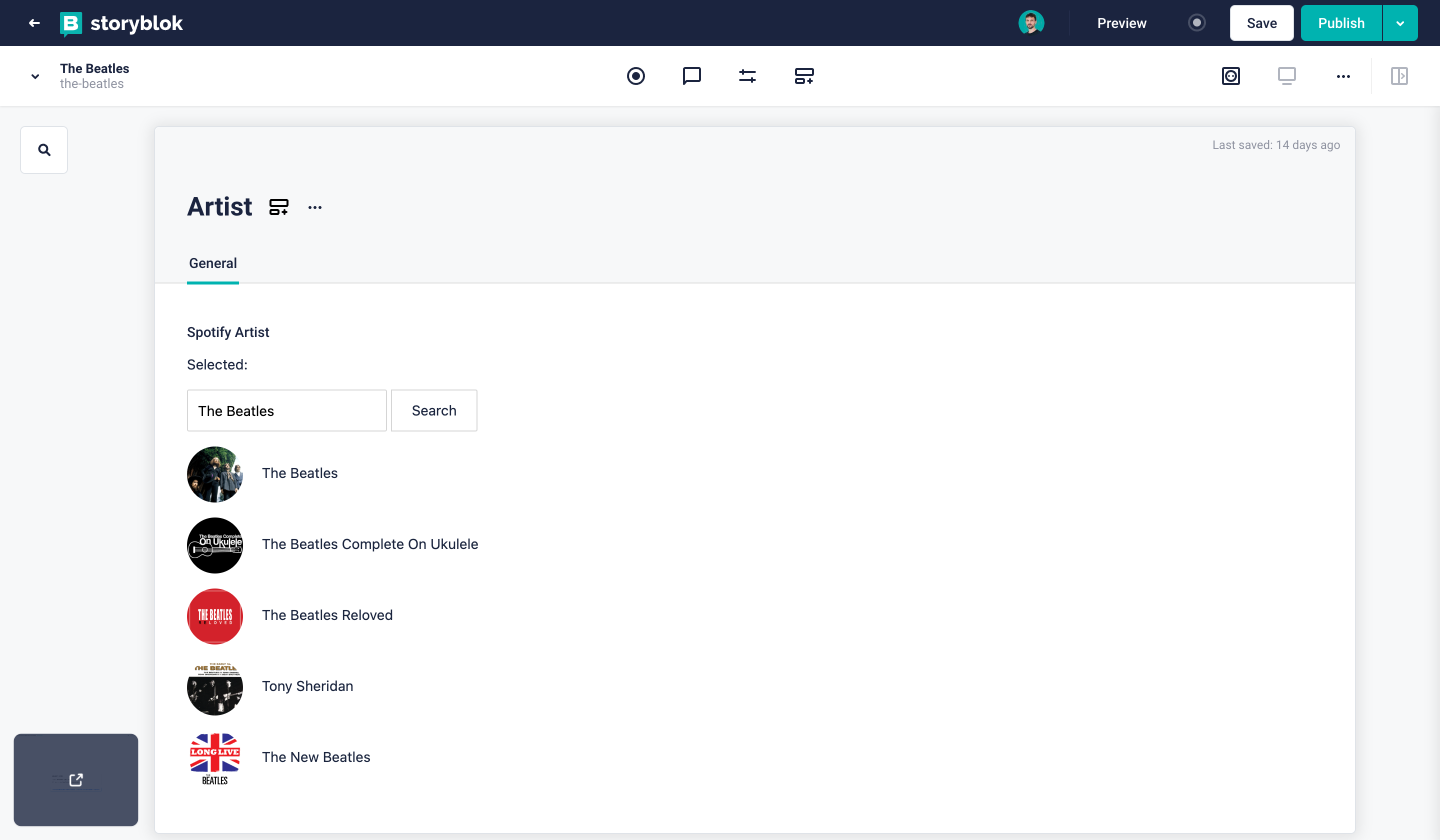Viewport: 1440px width, 840px height.
Task: Click schema icon next to Artist heading
Action: pyautogui.click(x=278, y=207)
